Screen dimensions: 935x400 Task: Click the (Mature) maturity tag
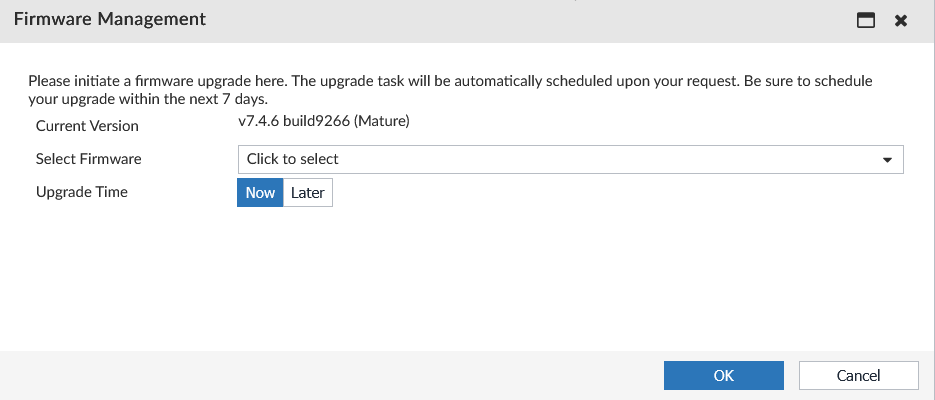click(x=383, y=122)
